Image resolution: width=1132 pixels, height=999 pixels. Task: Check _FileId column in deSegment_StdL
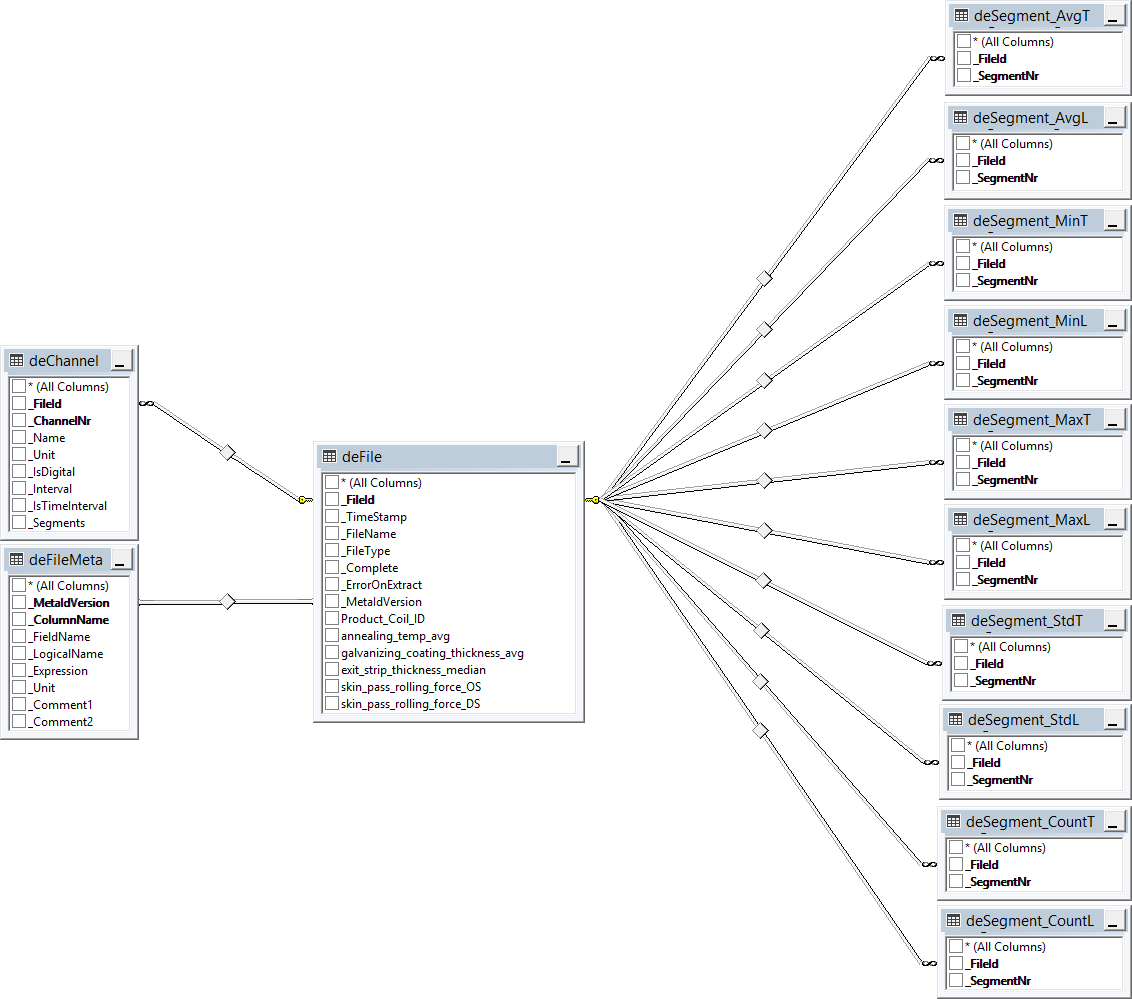958,762
